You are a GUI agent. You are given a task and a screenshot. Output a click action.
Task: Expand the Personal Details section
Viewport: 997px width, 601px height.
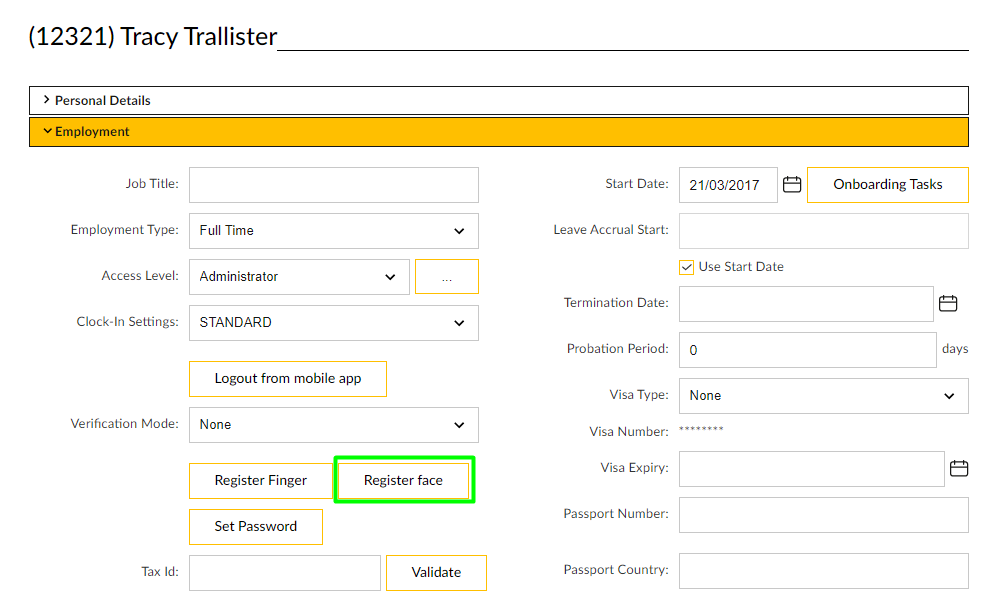pos(498,100)
